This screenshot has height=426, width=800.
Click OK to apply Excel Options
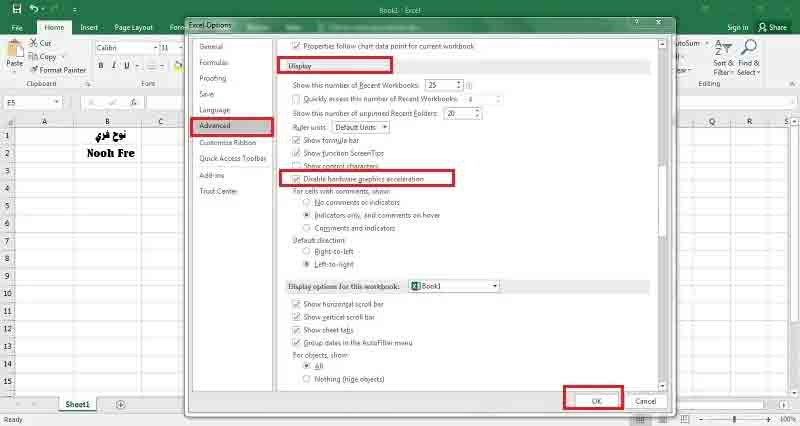click(x=596, y=401)
